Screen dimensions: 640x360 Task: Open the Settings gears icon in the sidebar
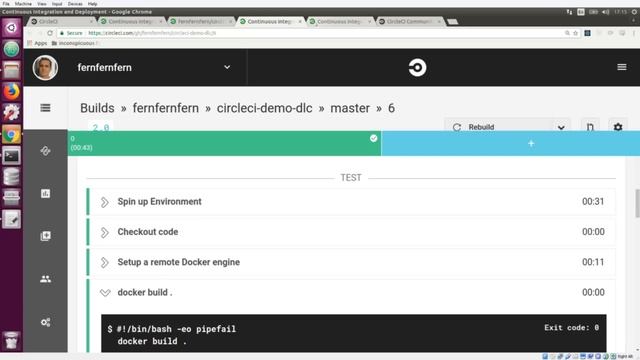click(x=45, y=322)
